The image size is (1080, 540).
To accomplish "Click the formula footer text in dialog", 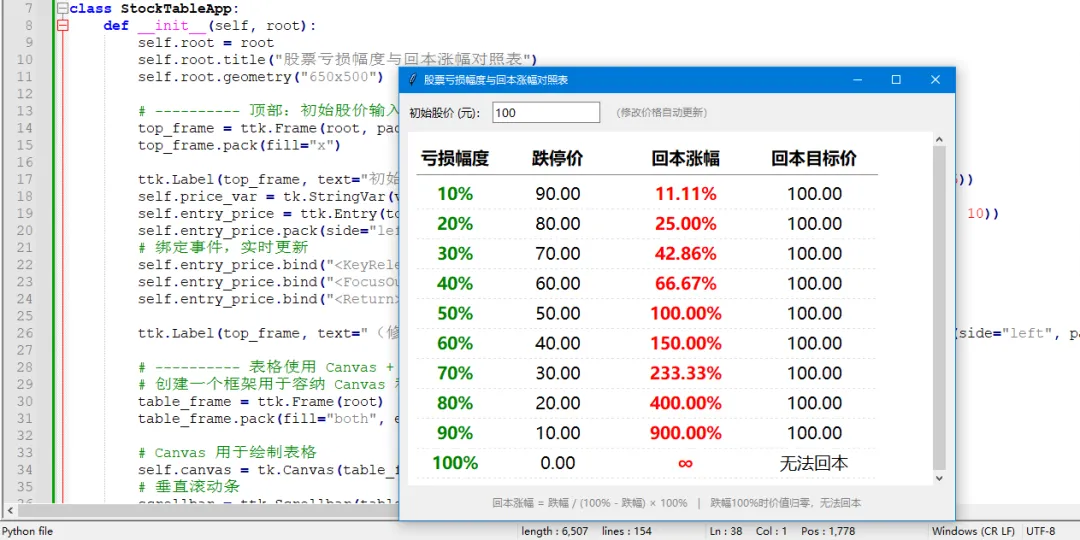I will click(x=676, y=503).
